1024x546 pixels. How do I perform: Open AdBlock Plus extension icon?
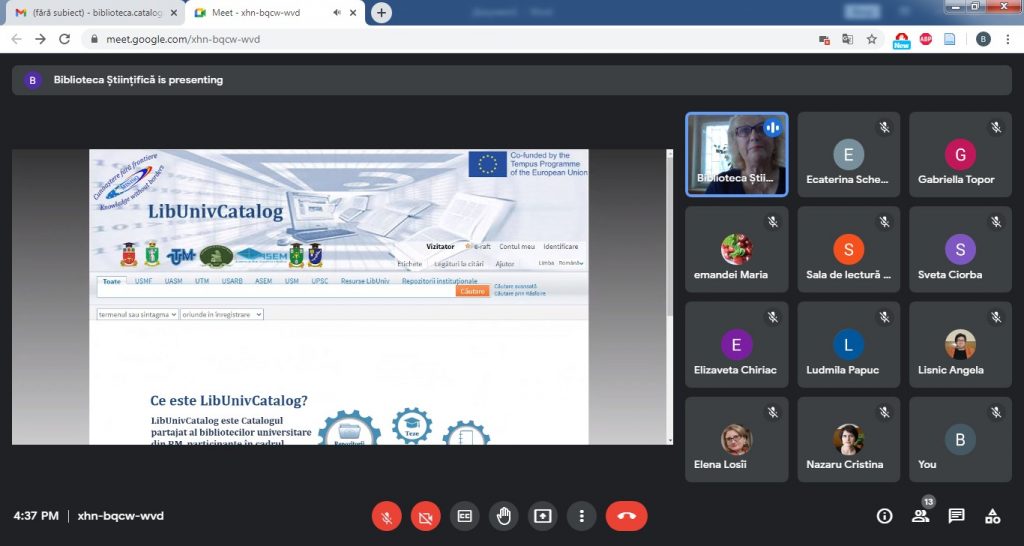click(x=925, y=39)
